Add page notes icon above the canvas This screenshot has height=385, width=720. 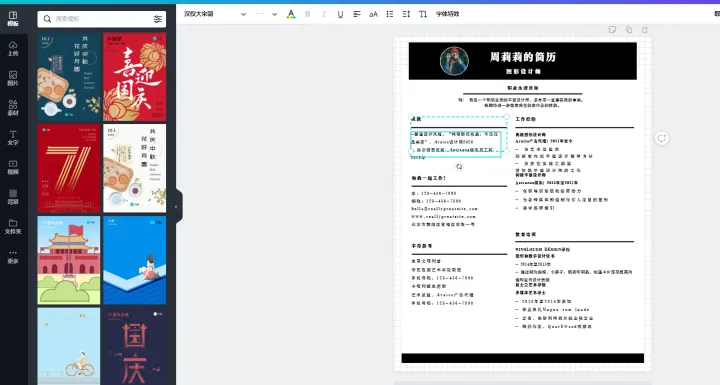coord(612,30)
